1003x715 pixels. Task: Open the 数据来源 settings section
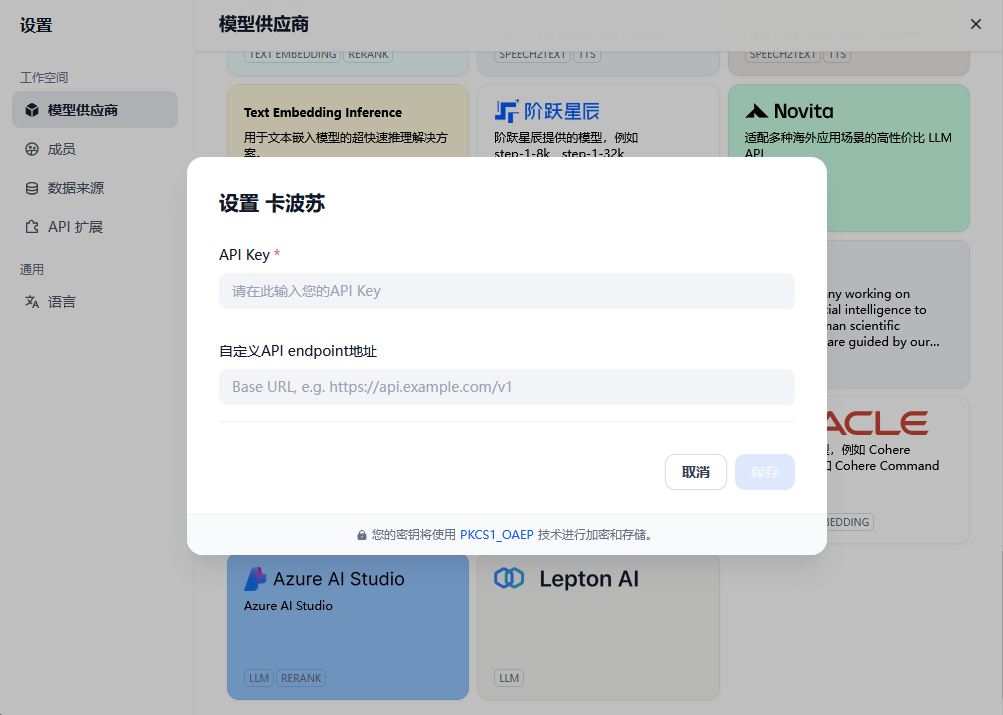(76, 188)
